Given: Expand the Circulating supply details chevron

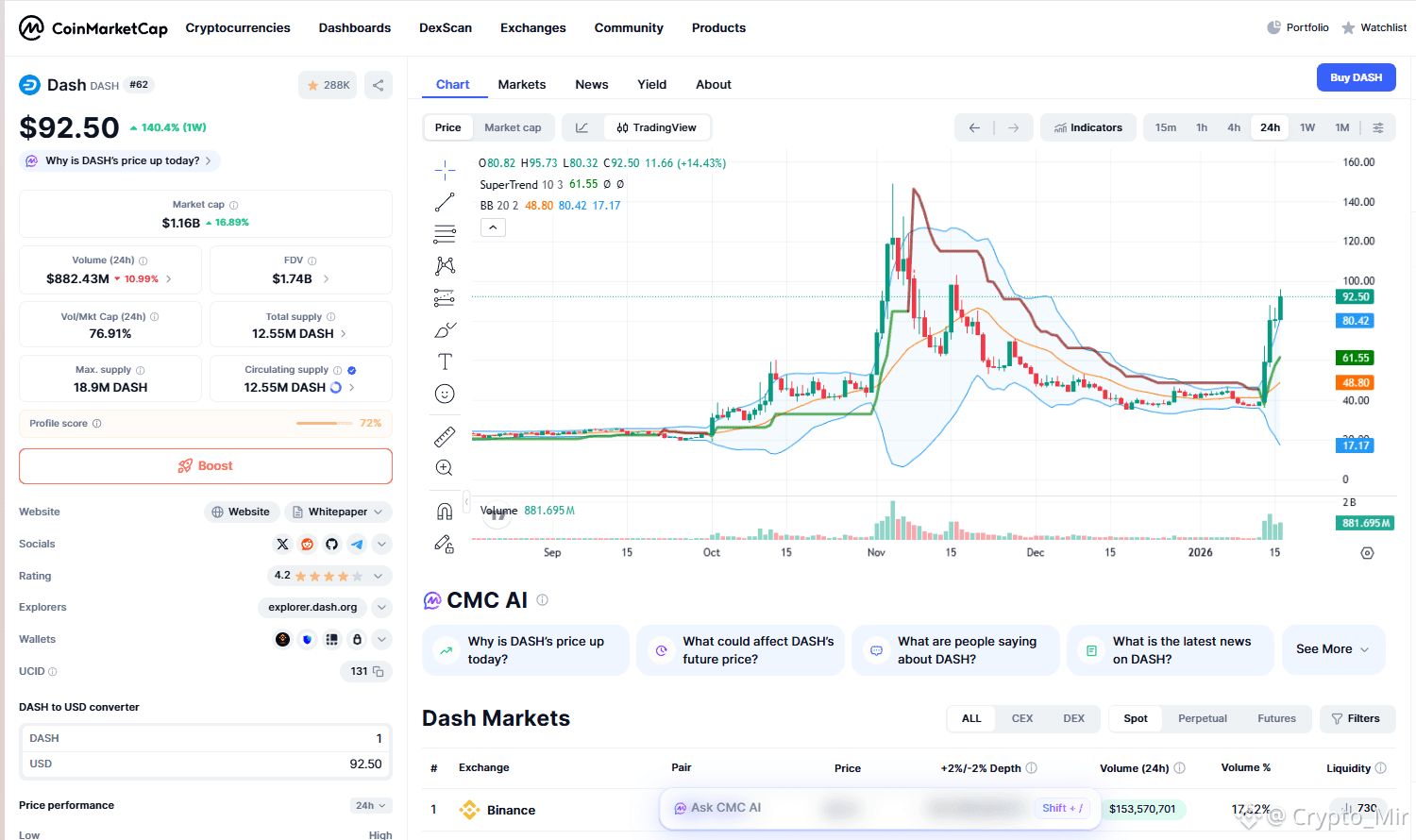Looking at the screenshot, I should point(352,388).
